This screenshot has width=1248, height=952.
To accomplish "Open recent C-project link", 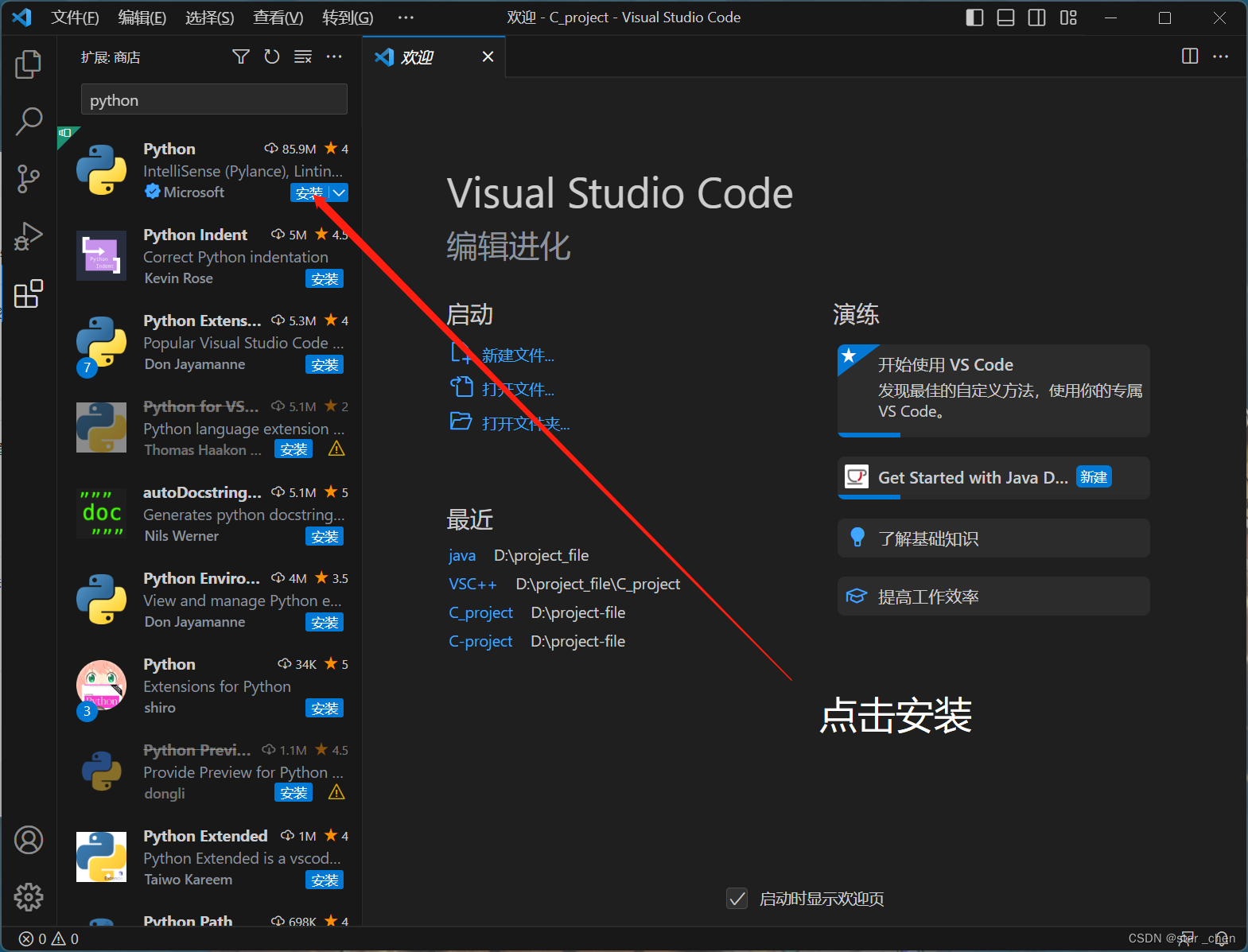I will 480,641.
